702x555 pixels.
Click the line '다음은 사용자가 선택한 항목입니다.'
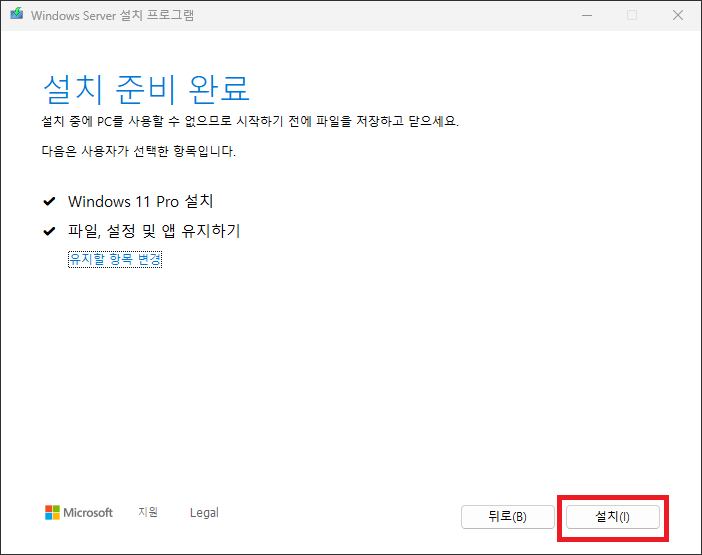[139, 151]
